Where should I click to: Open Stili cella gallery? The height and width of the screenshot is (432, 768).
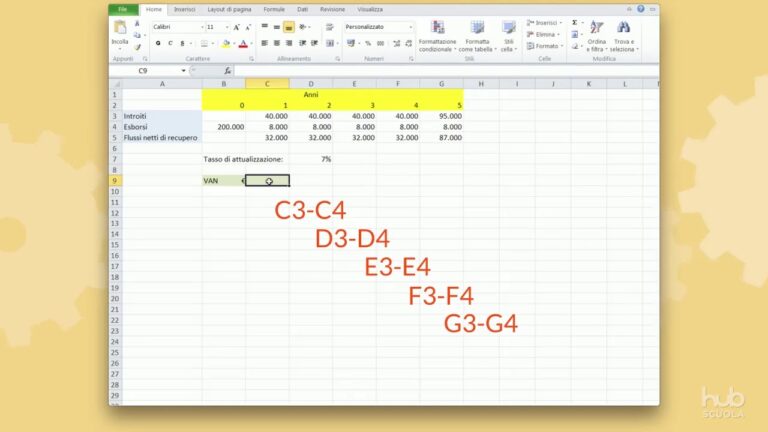[508, 36]
